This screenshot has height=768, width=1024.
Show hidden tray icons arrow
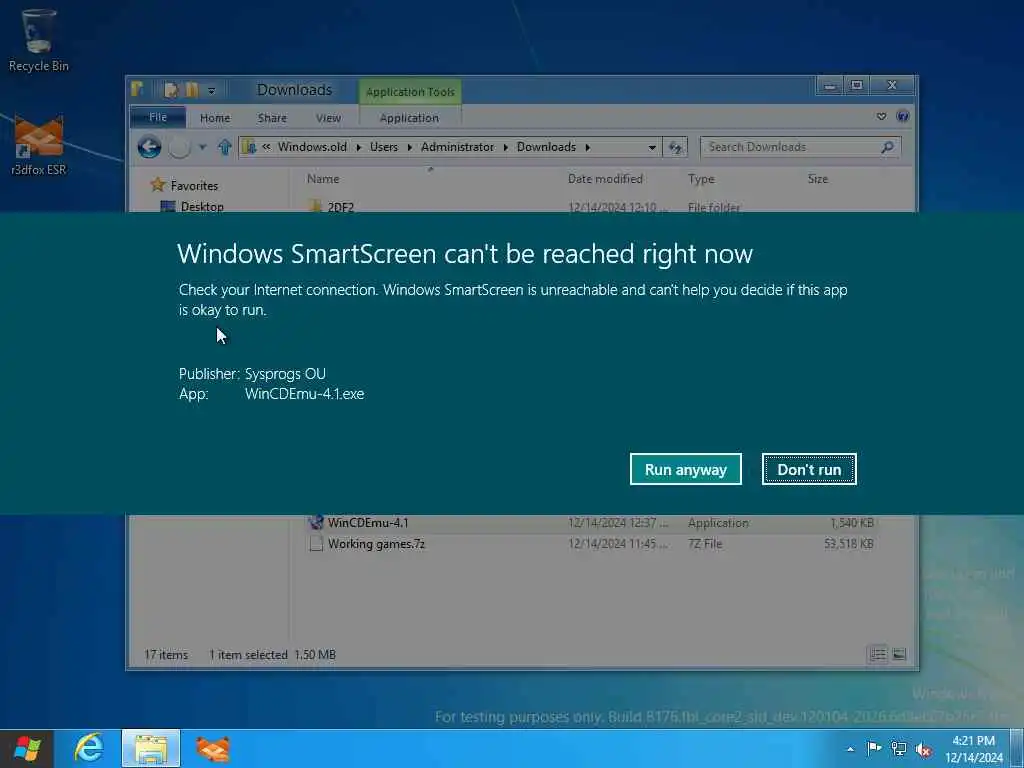850,749
